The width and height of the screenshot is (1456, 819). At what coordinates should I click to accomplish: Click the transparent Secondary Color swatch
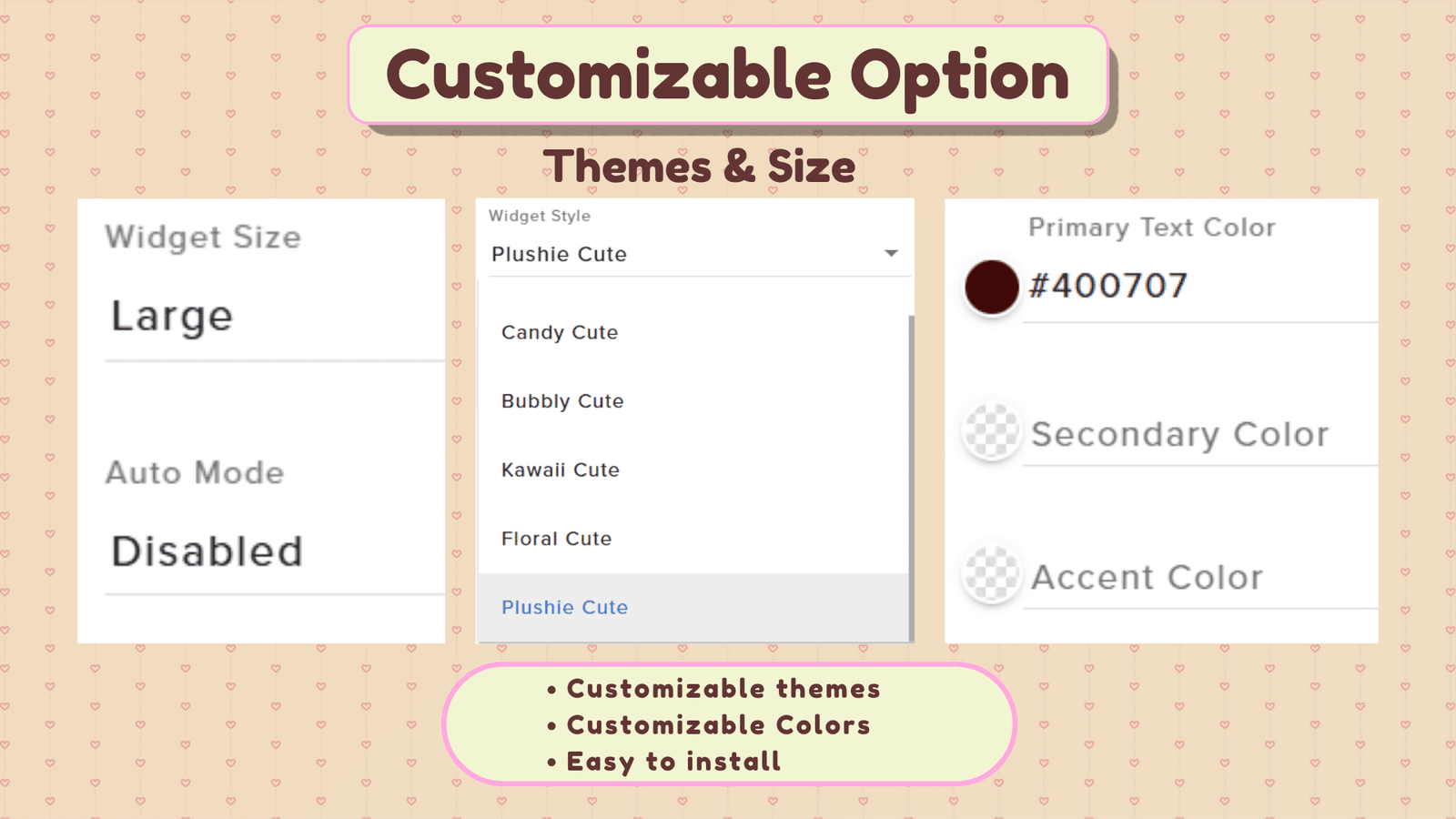[x=991, y=431]
